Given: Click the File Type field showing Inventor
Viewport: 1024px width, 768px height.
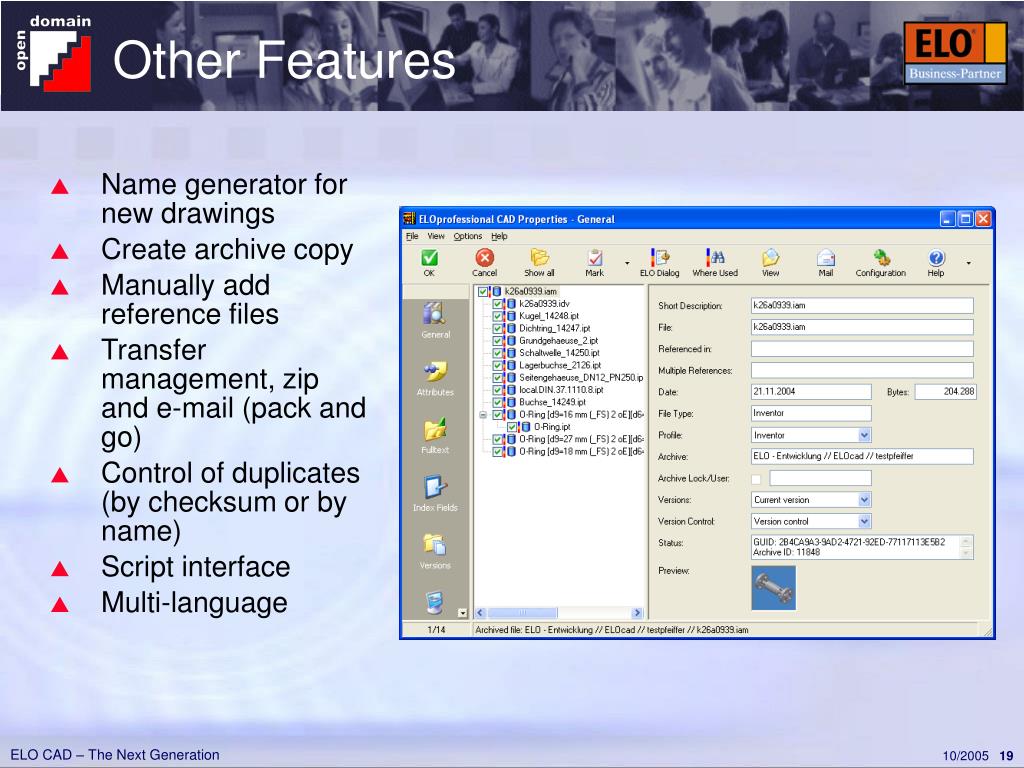Looking at the screenshot, I should [811, 413].
